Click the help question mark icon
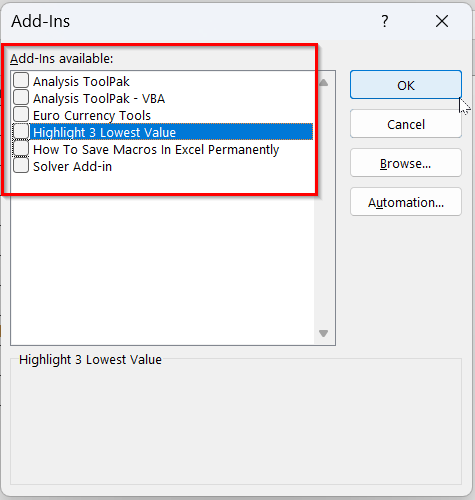The height and width of the screenshot is (500, 475). pos(385,21)
